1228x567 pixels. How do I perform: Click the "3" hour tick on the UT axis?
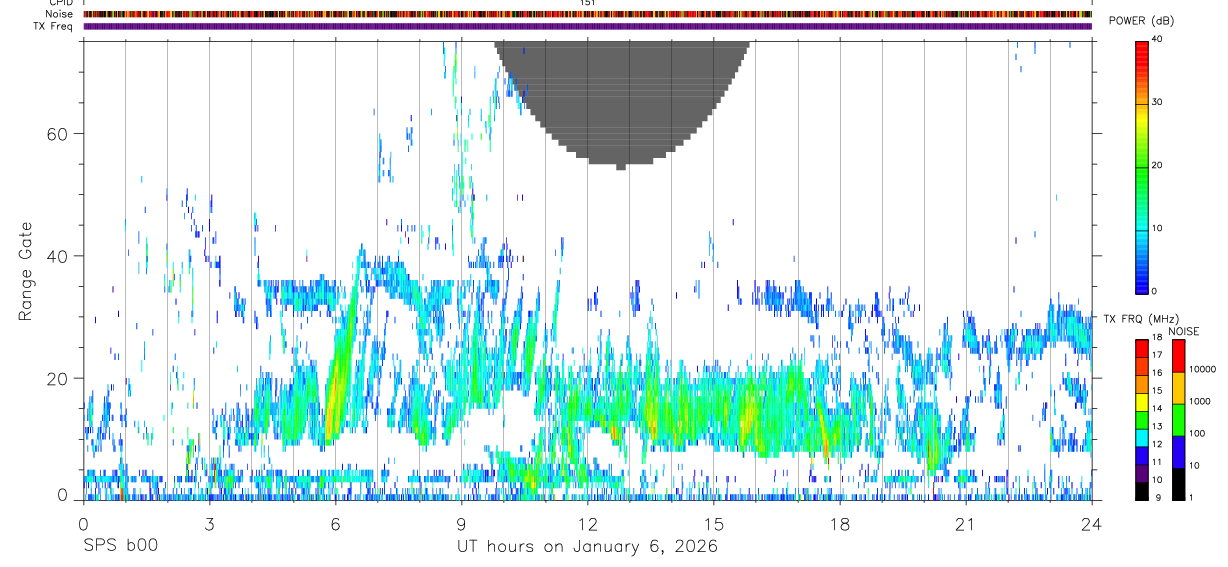coord(209,524)
